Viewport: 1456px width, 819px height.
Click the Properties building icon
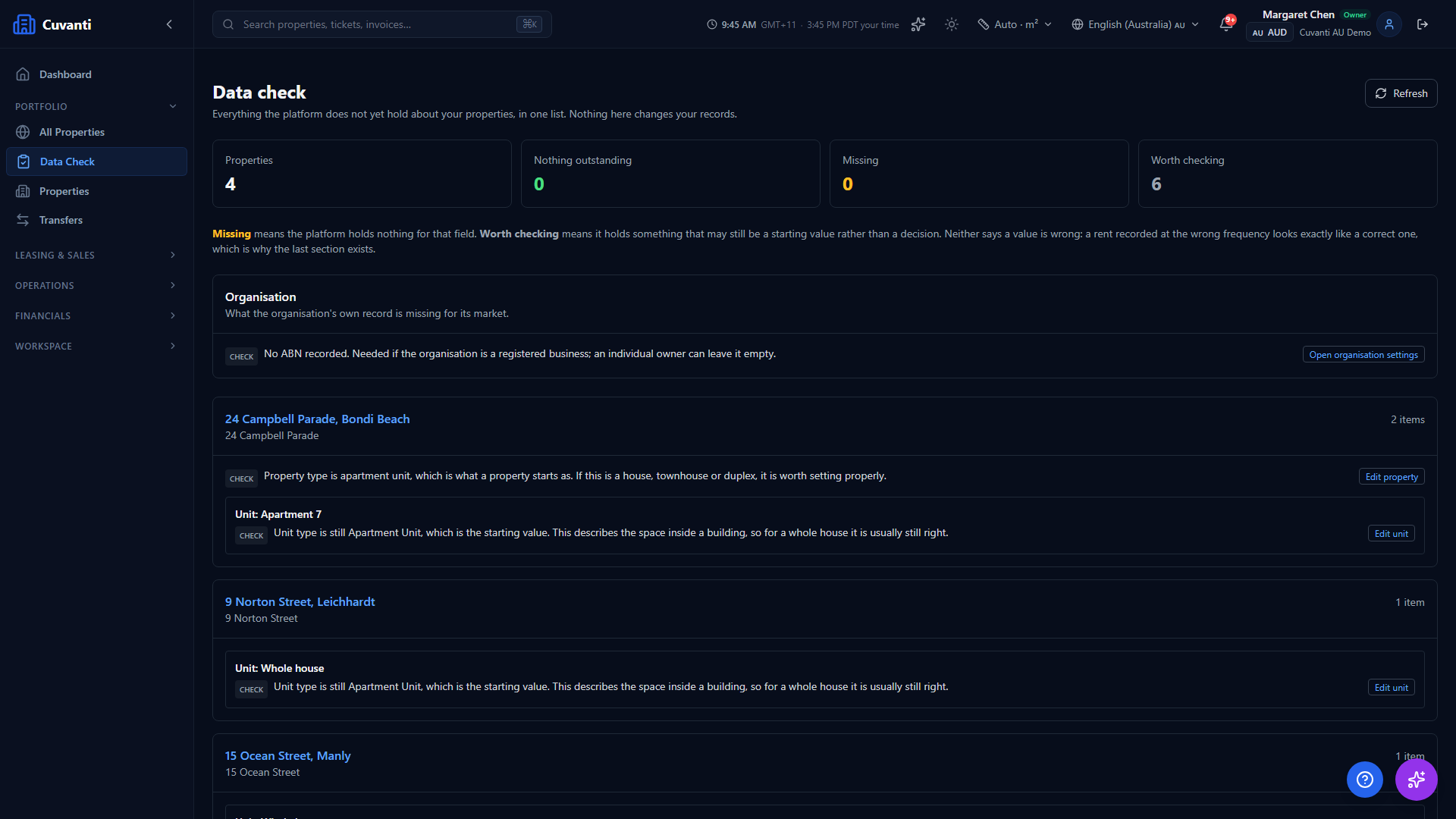(23, 191)
